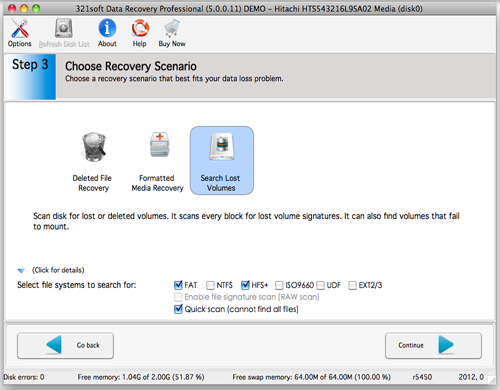
Task: Select Deleted File Recovery trash icon
Action: pyautogui.click(x=94, y=147)
